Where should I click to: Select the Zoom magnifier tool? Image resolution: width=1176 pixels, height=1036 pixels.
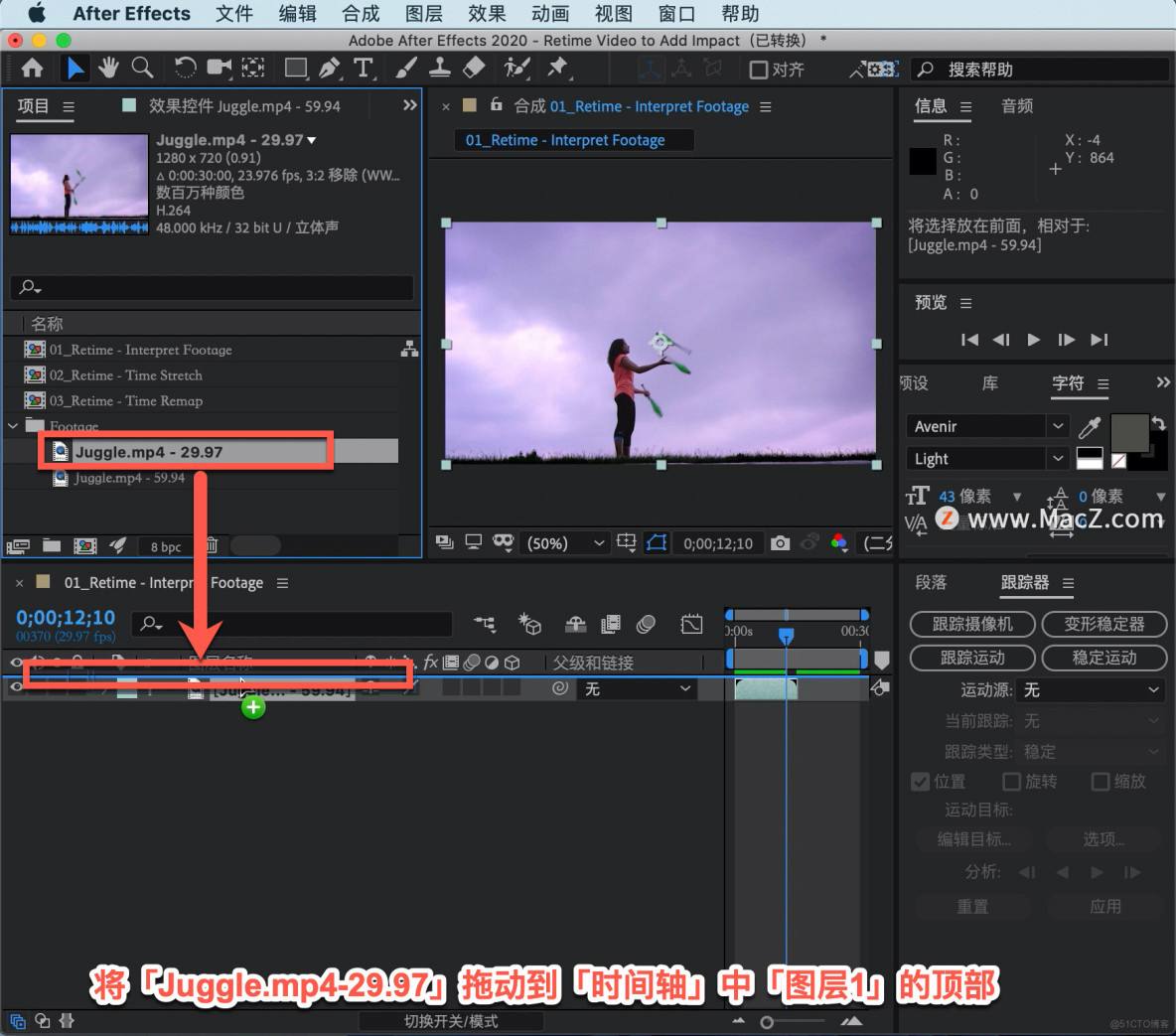[142, 69]
